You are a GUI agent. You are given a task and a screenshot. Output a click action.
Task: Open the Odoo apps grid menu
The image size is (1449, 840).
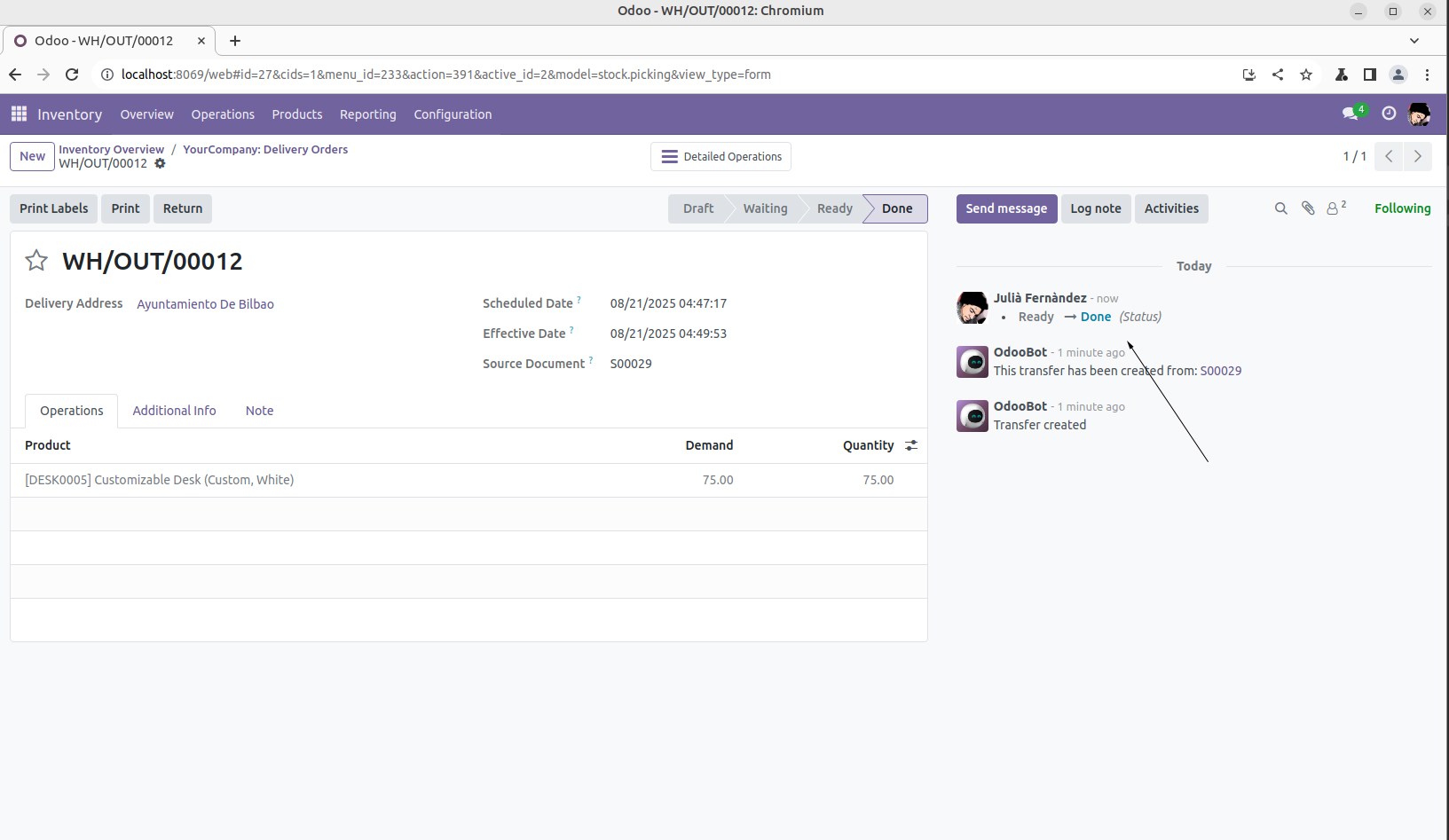pyautogui.click(x=19, y=114)
